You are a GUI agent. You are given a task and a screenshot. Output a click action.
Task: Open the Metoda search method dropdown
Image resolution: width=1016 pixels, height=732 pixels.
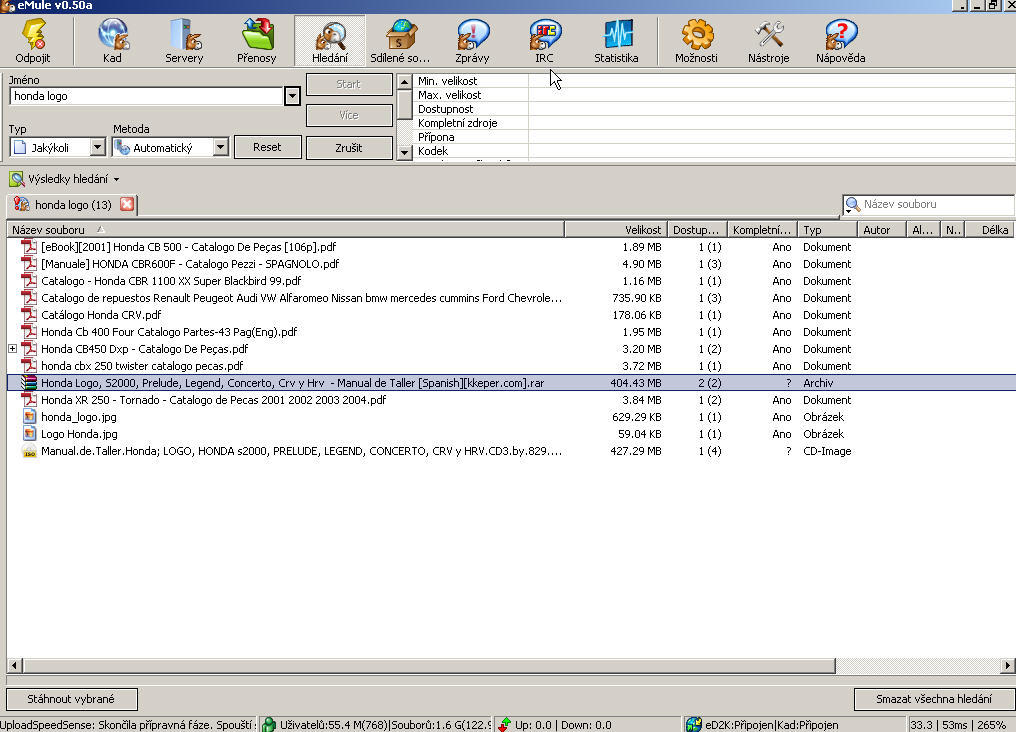tap(220, 147)
